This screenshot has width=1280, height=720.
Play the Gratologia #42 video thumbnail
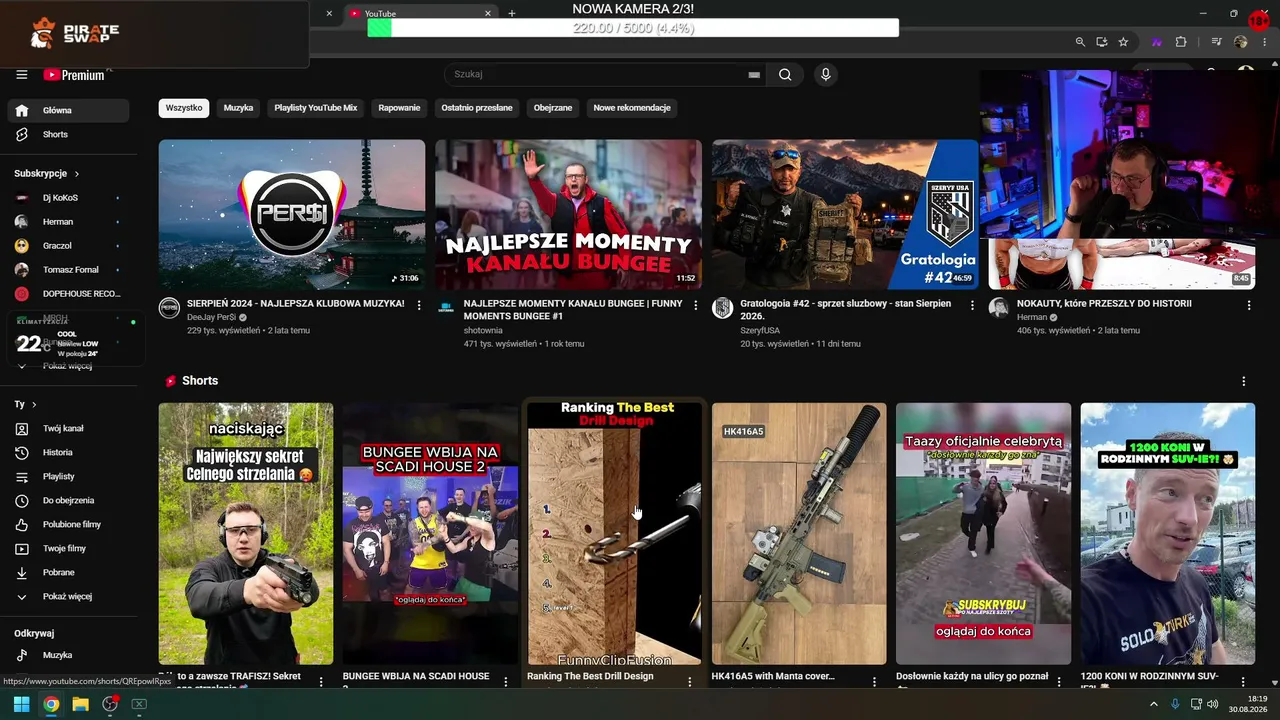(845, 214)
